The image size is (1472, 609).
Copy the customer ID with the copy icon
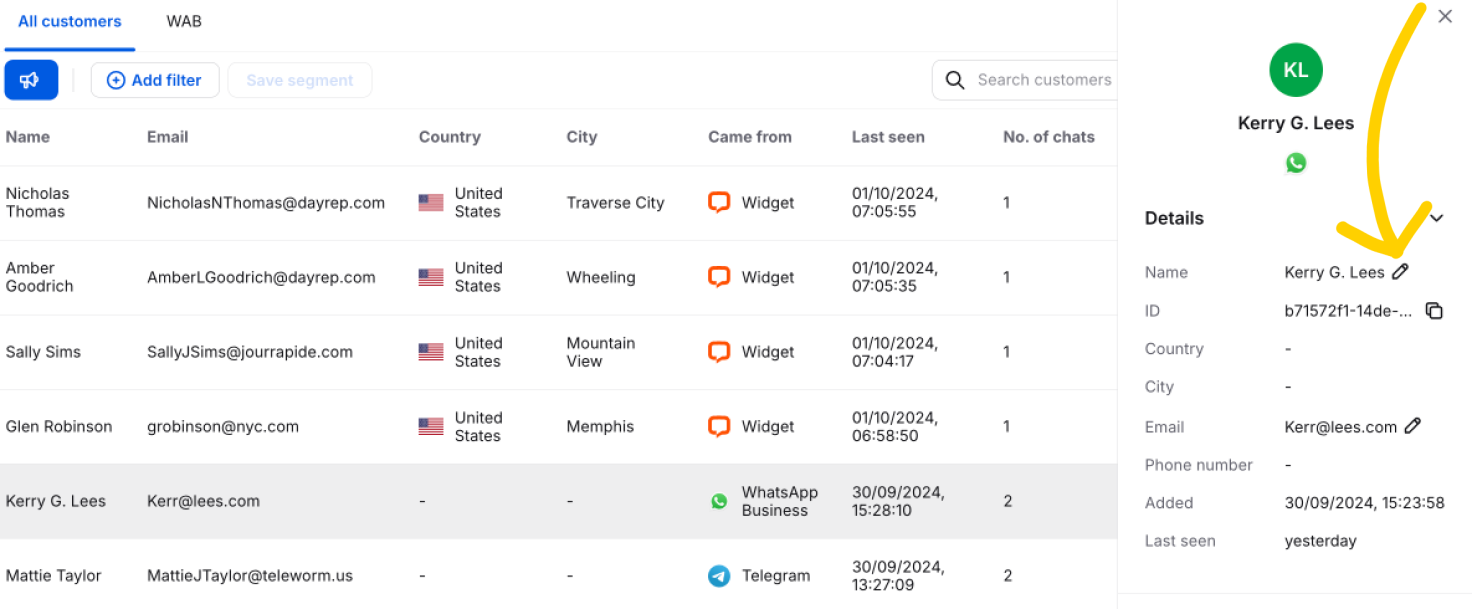coord(1434,311)
